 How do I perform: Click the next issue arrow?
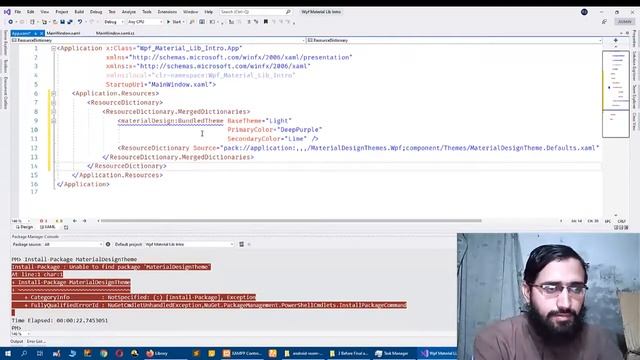84,221
